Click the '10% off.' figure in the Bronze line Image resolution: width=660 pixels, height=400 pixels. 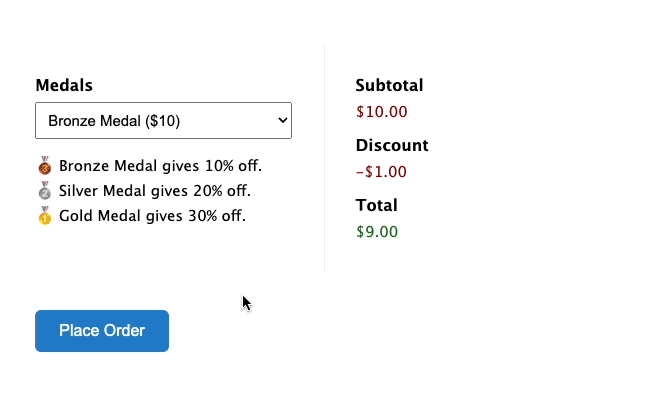[234, 166]
